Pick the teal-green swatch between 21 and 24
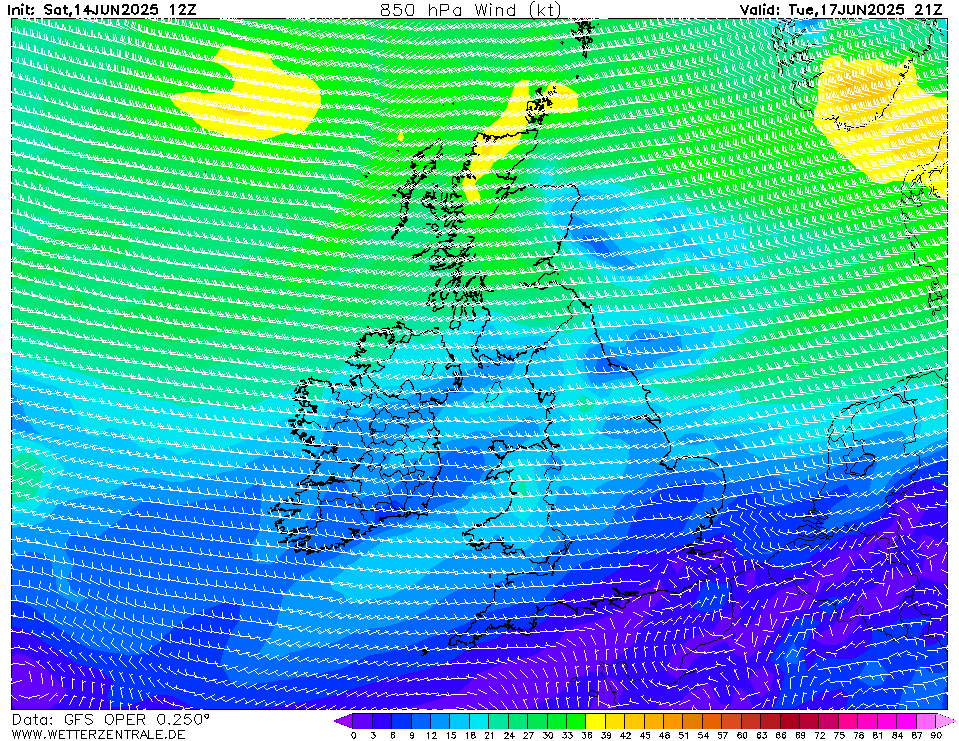959x741 pixels. coord(499,721)
